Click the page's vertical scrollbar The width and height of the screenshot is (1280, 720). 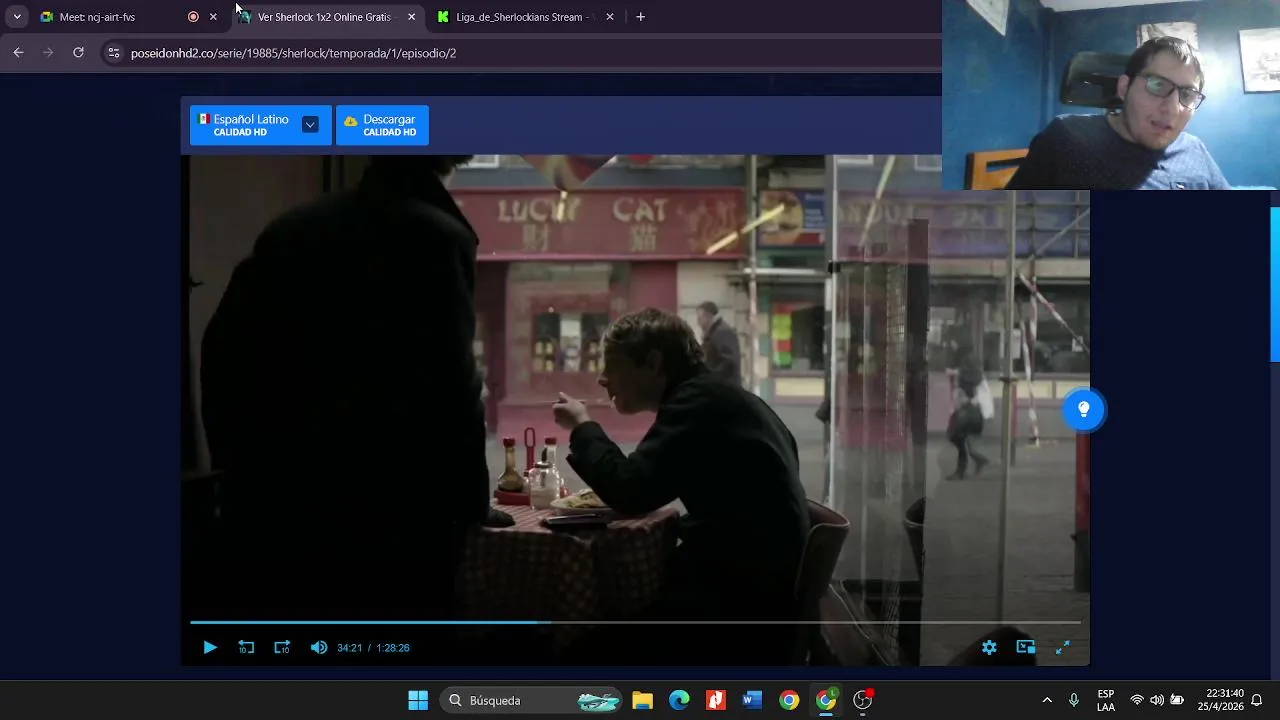pyautogui.click(x=1274, y=285)
